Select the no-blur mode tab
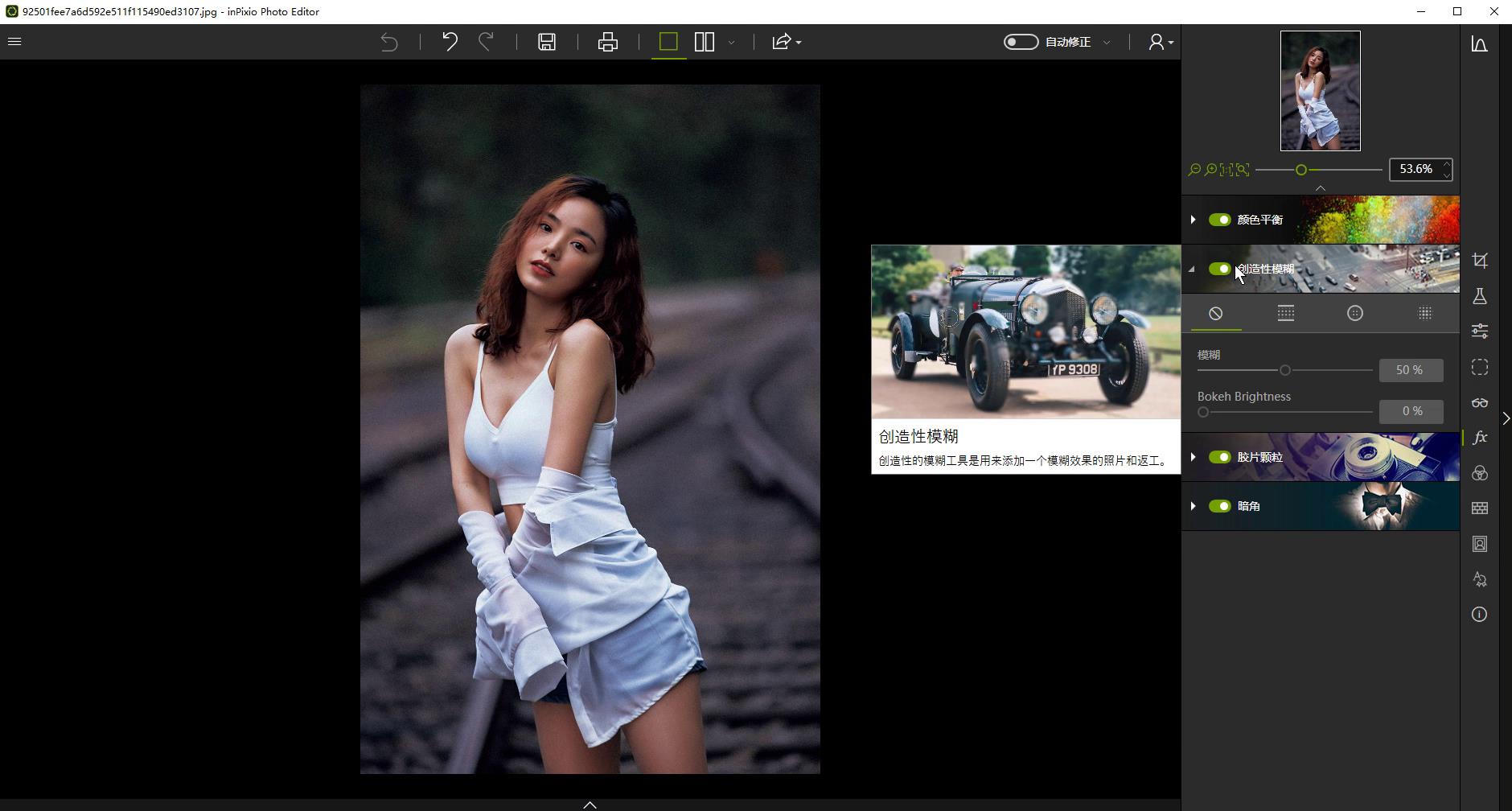 [1216, 314]
